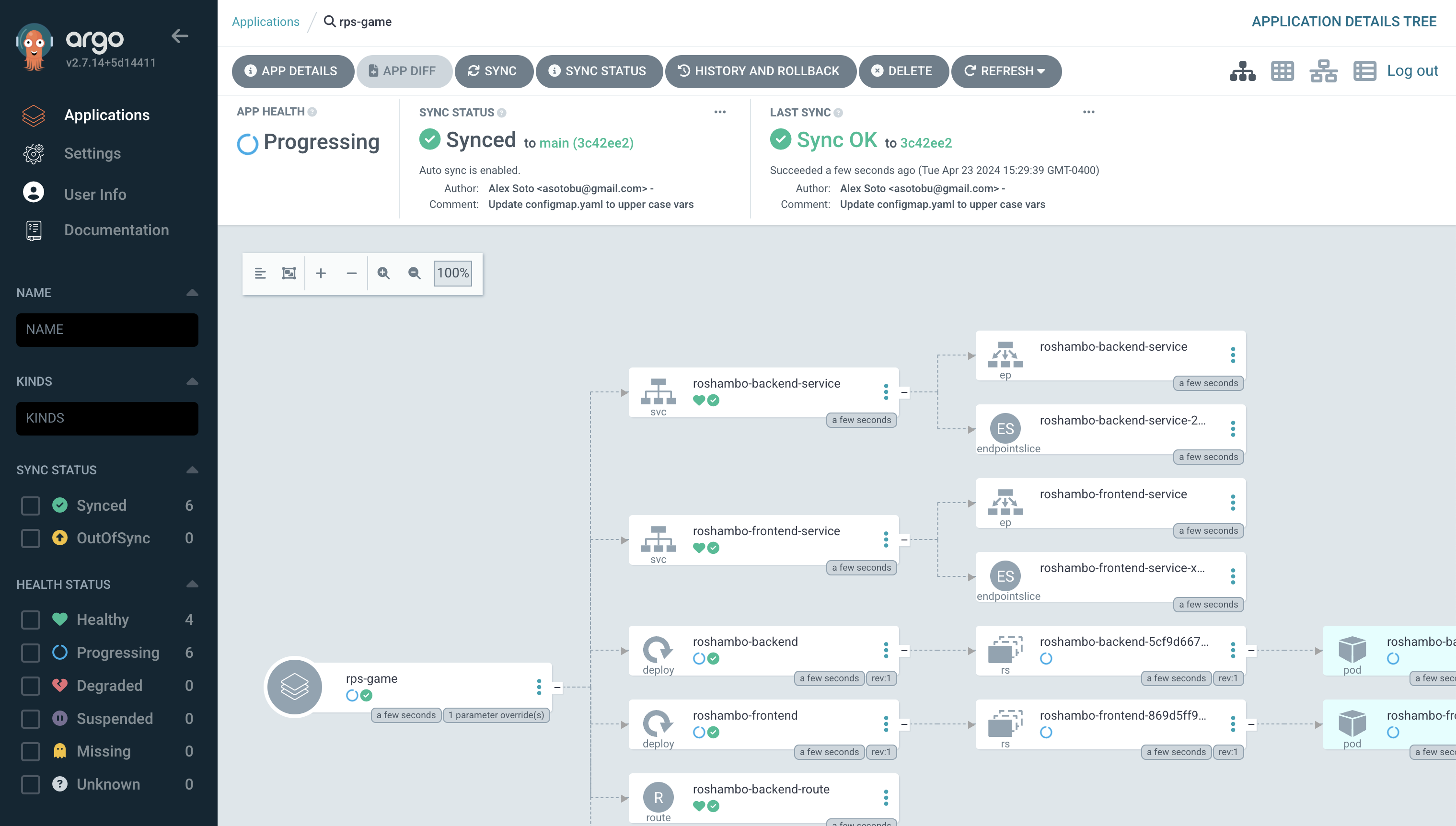Click main (3c42ee2) revision link
Image resolution: width=1456 pixels, height=826 pixels.
(586, 143)
